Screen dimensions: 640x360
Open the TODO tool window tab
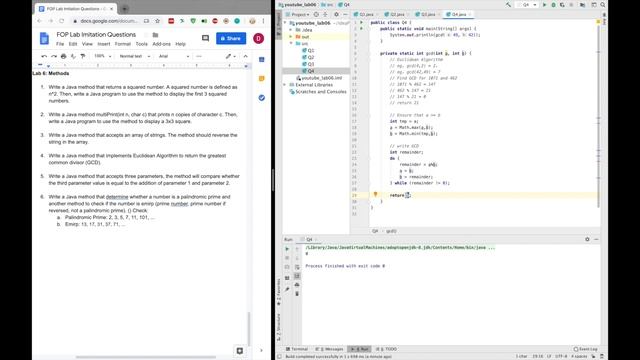coord(387,349)
